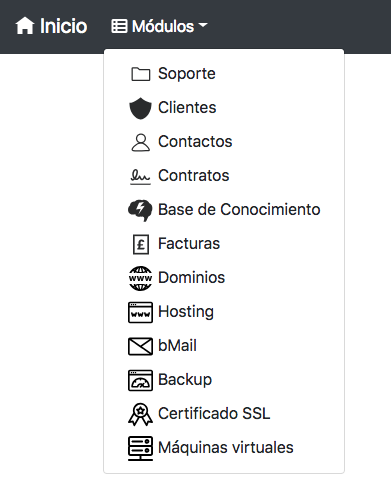Click the home icon beside Inicio
Image resolution: width=391 pixels, height=500 pixels.
point(25,26)
